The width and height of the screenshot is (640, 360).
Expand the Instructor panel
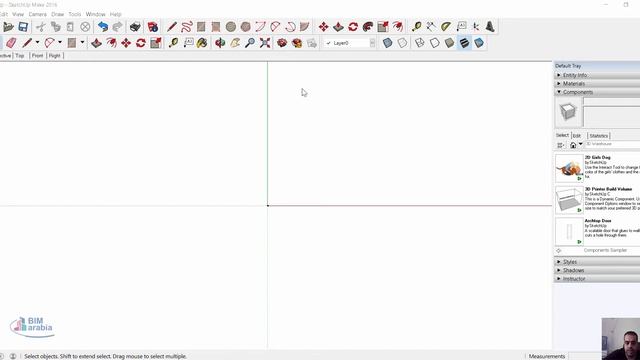coord(597,279)
